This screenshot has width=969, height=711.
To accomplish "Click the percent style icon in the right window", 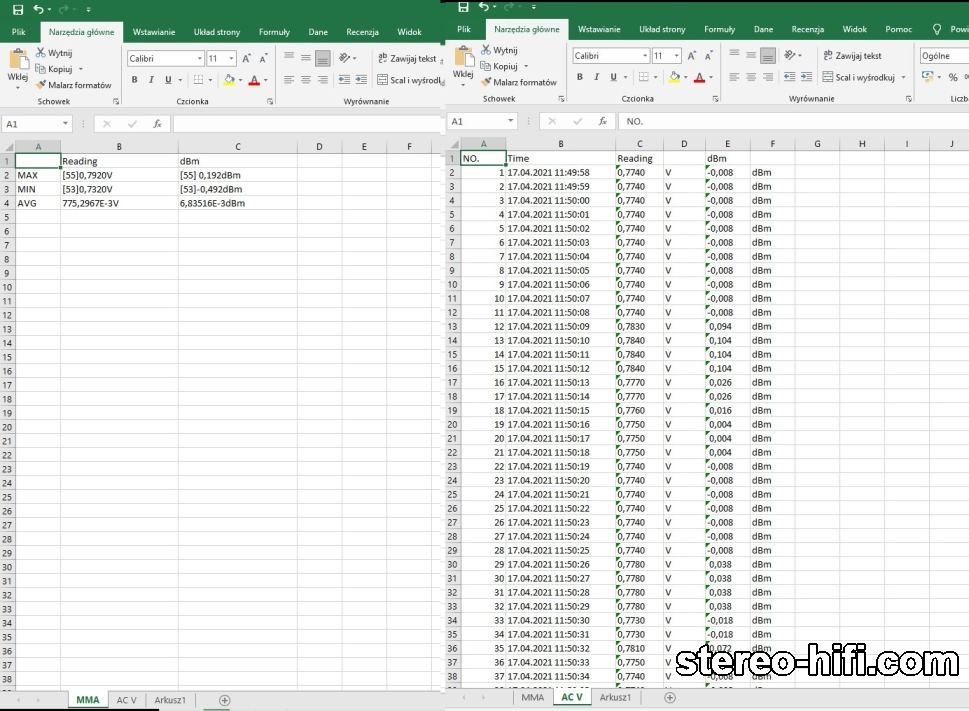I will pos(953,77).
